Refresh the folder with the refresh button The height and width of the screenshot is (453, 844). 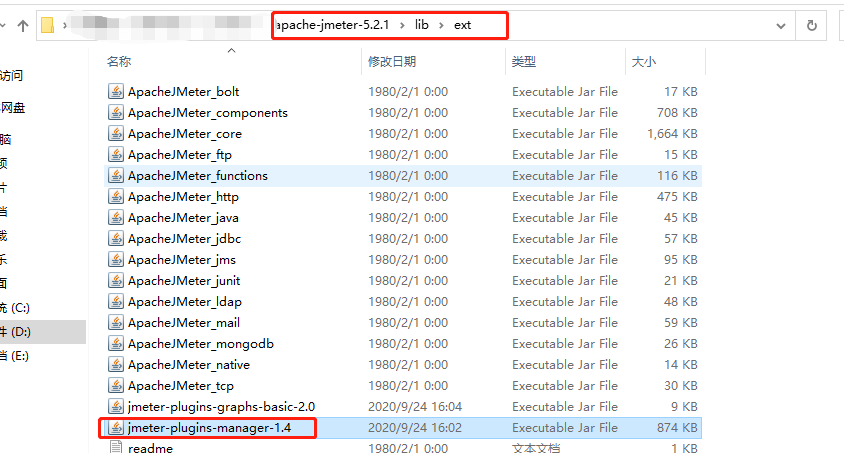click(811, 25)
